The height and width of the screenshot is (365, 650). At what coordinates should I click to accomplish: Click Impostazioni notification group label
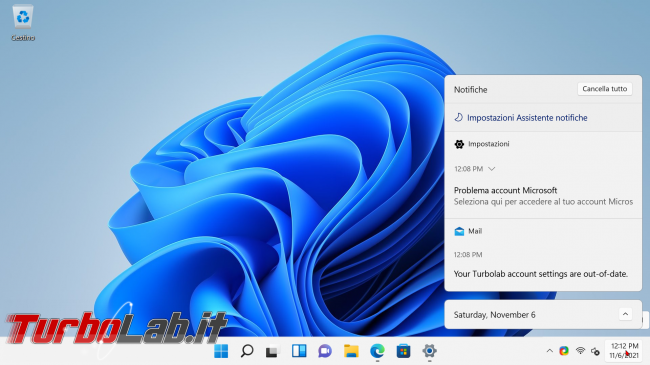pos(489,144)
